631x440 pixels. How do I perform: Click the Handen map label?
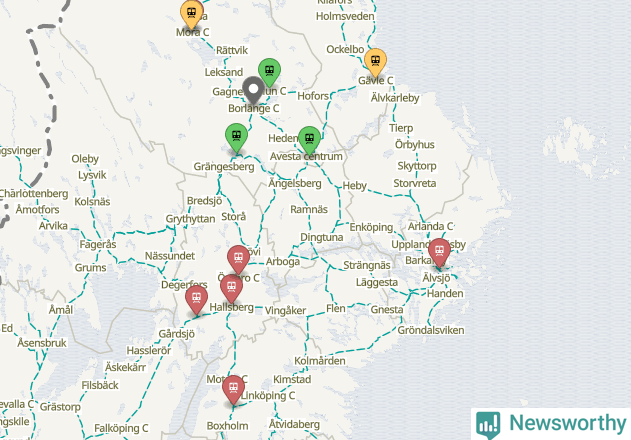445,293
